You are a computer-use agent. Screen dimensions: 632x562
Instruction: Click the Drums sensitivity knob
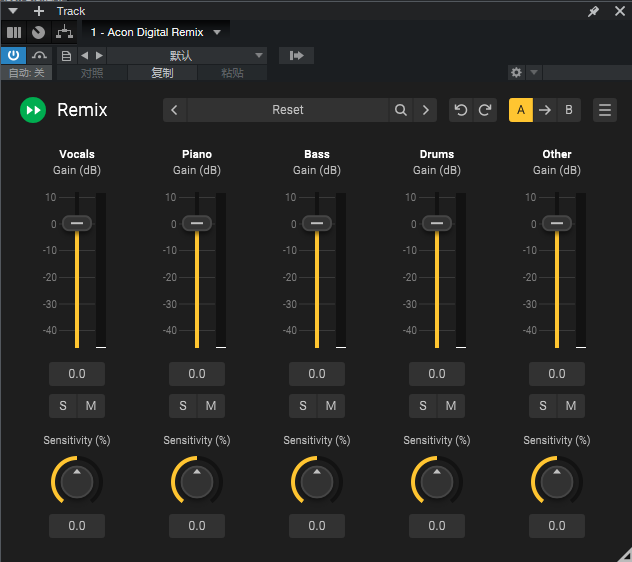point(437,481)
